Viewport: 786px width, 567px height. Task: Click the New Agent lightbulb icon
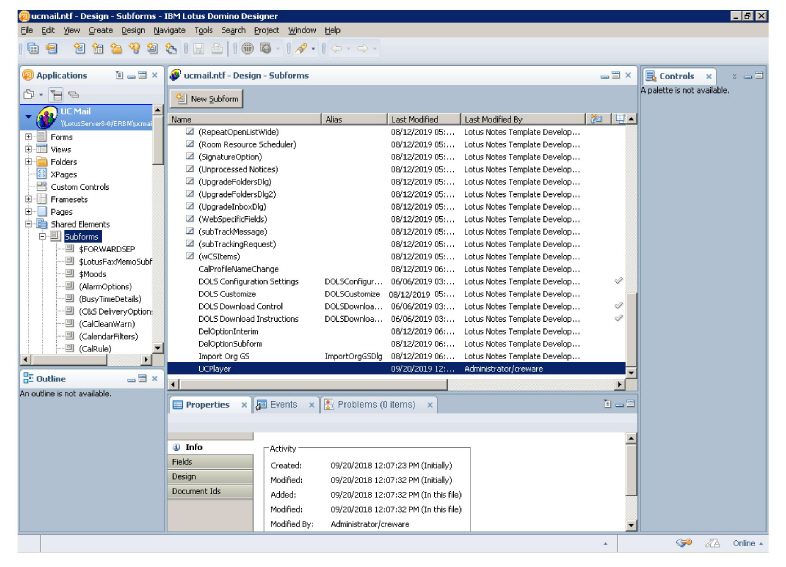click(134, 49)
